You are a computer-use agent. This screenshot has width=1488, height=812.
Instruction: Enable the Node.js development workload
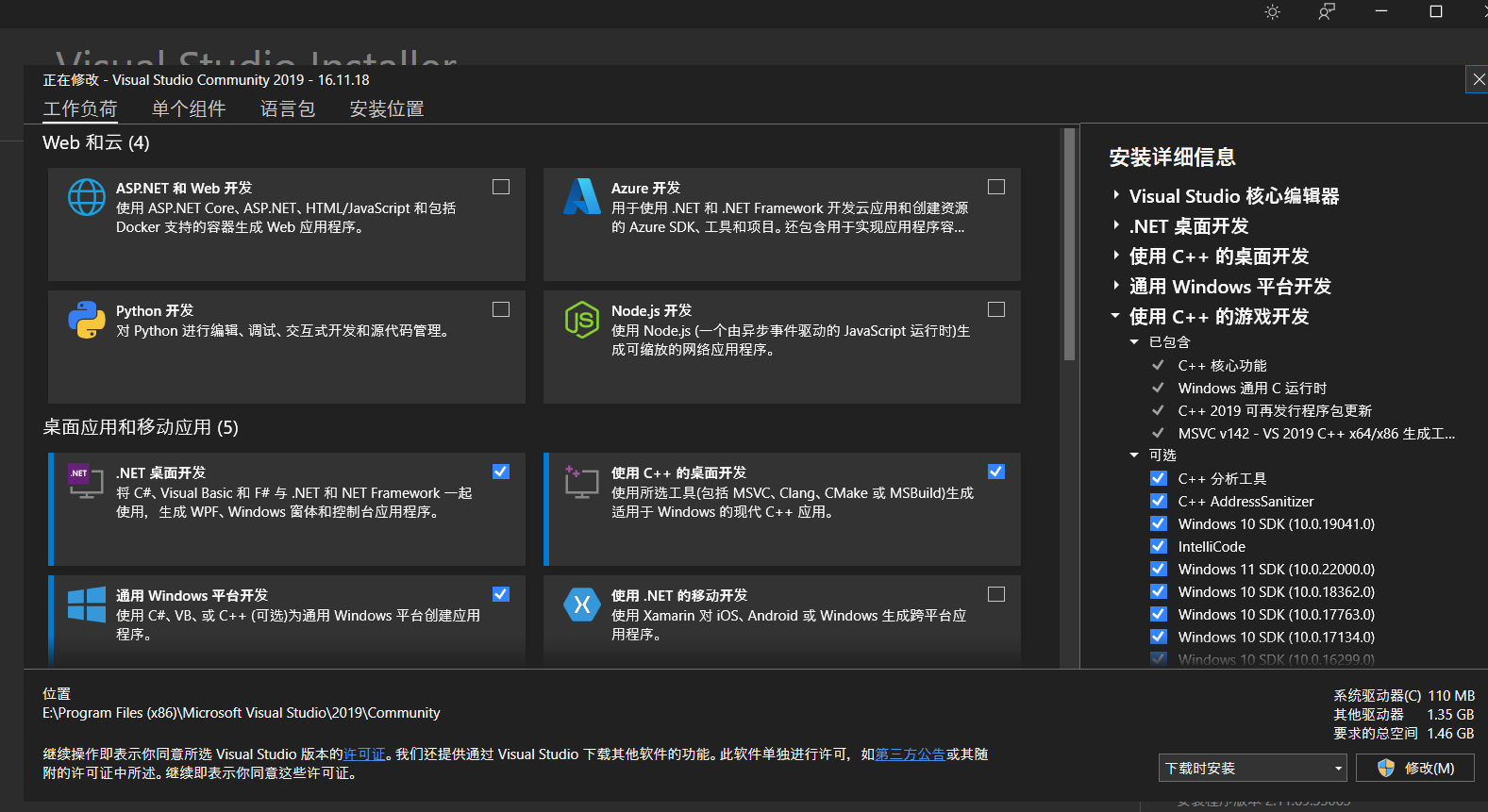[996, 309]
